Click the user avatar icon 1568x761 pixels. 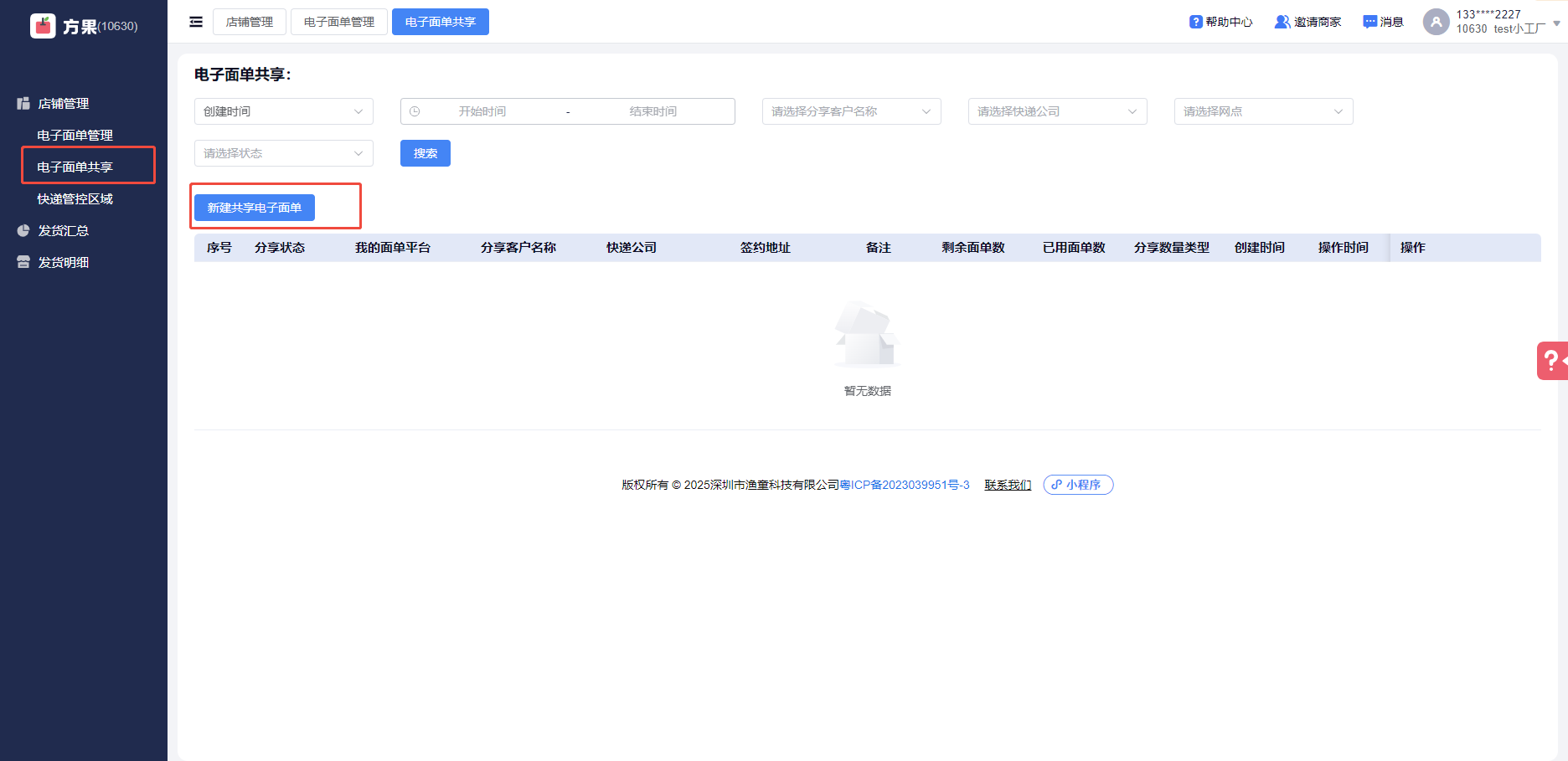[x=1436, y=22]
